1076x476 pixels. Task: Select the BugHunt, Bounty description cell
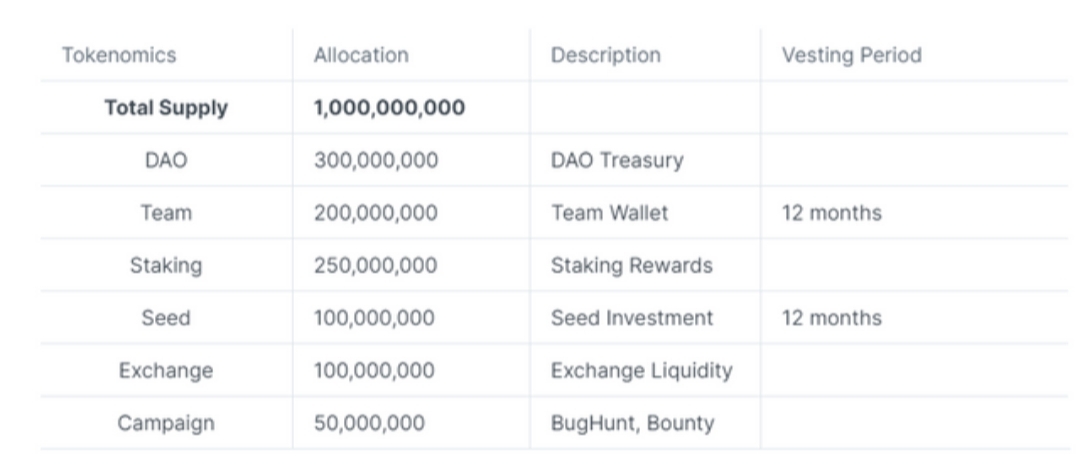tap(632, 423)
